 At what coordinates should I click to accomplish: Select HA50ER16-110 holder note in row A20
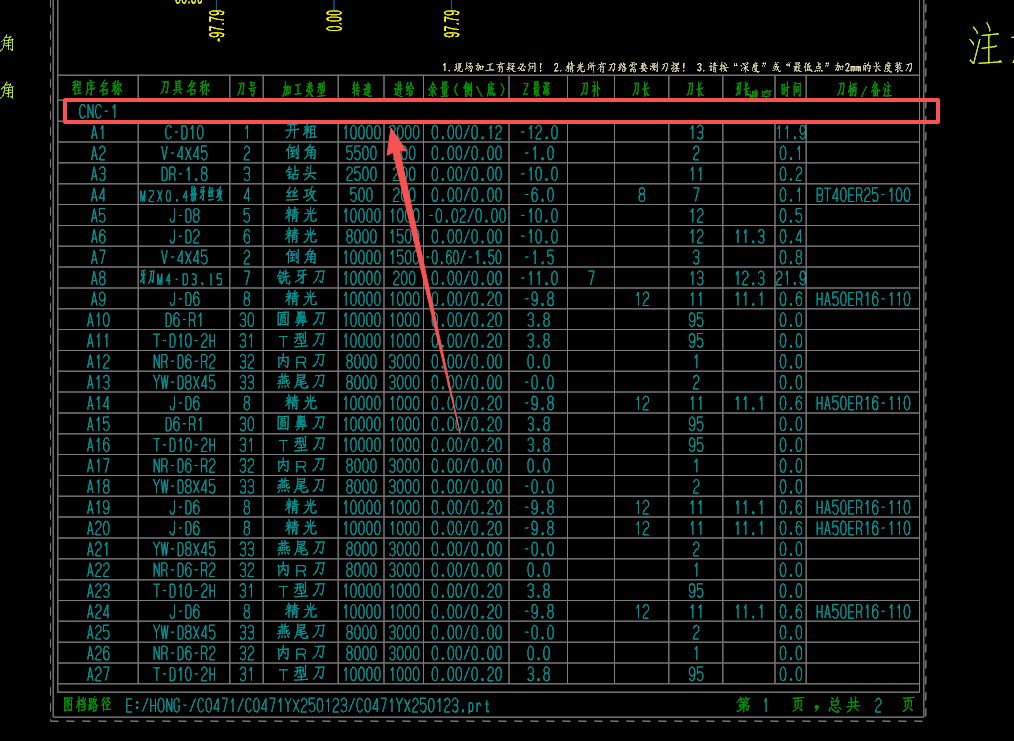pos(863,528)
